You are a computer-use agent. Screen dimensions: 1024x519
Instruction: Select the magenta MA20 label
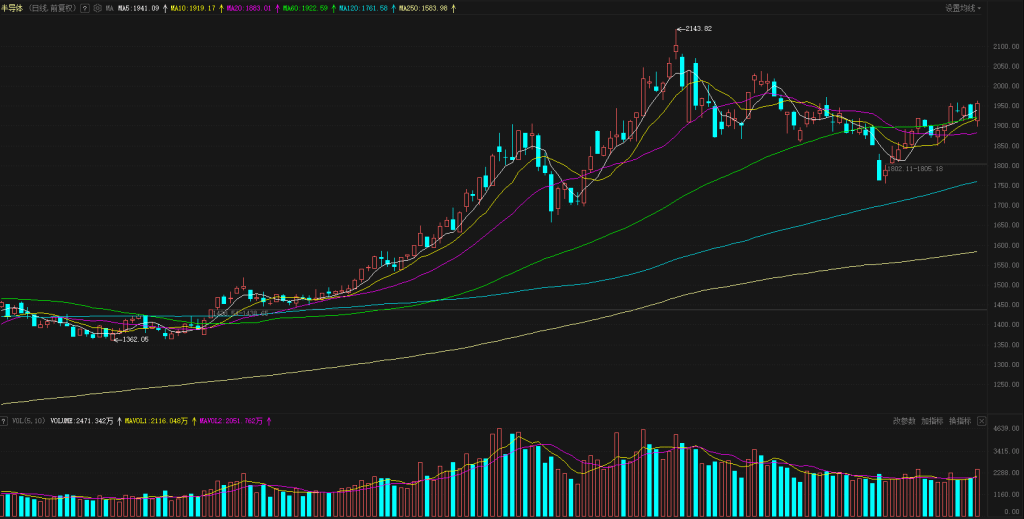(x=247, y=8)
